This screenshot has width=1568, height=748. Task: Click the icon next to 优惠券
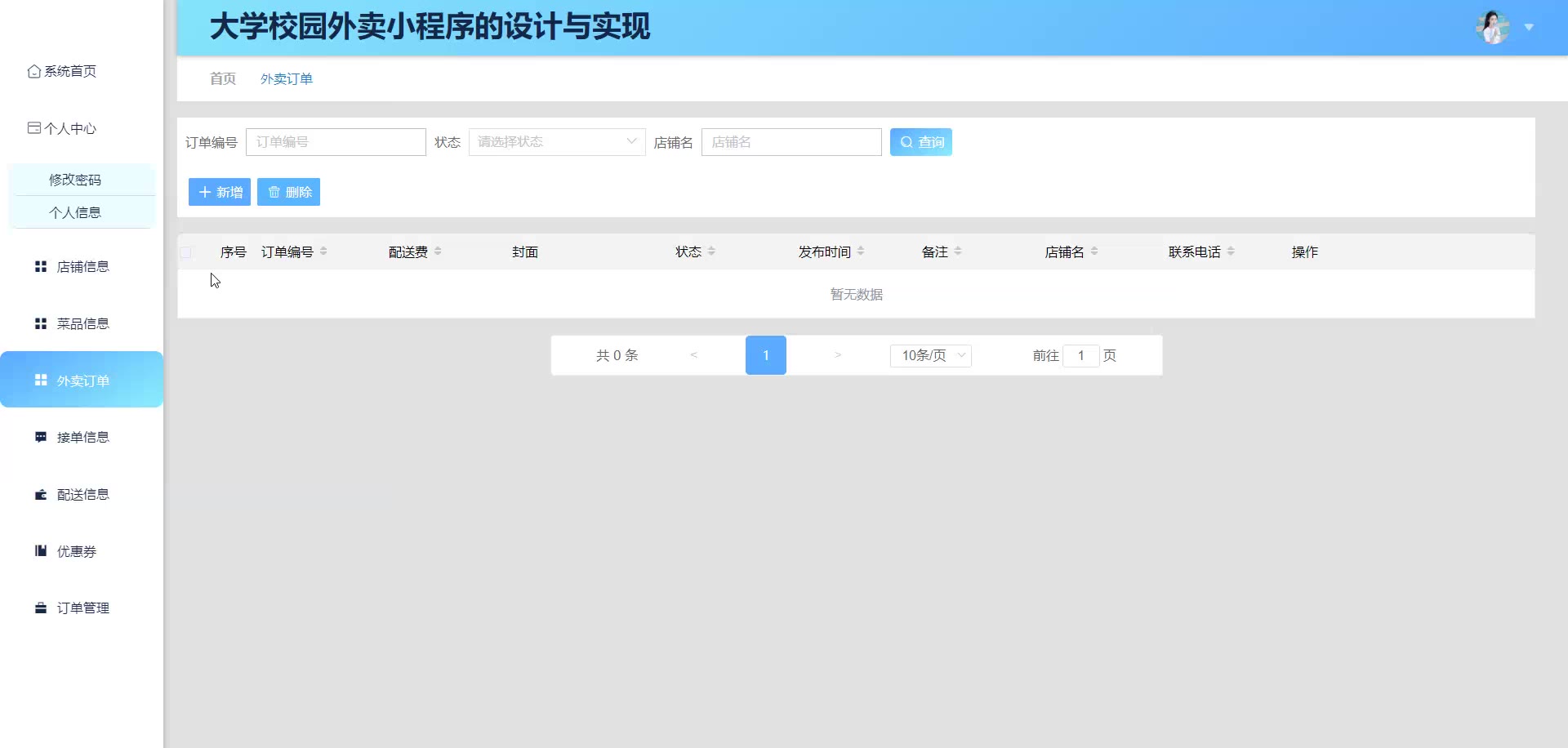[x=41, y=551]
